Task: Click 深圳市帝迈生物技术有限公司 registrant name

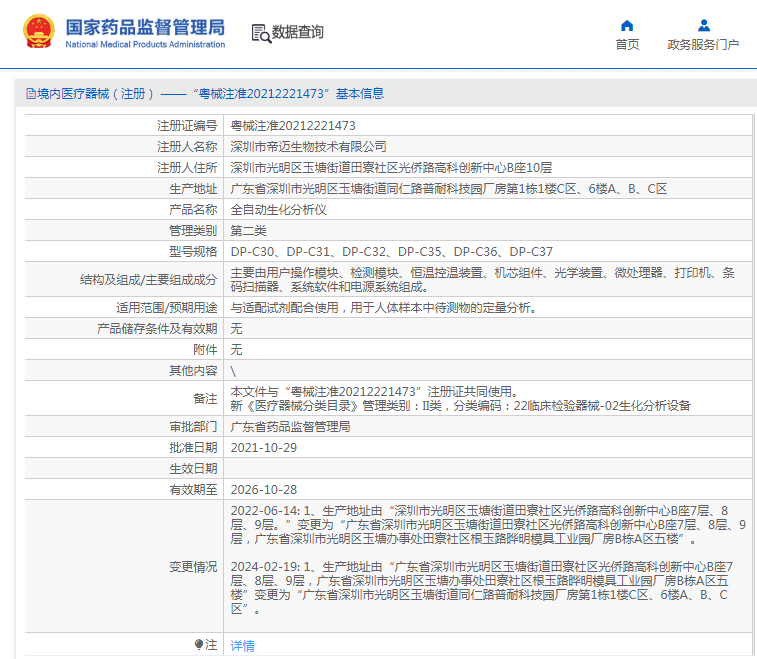Action: [308, 147]
